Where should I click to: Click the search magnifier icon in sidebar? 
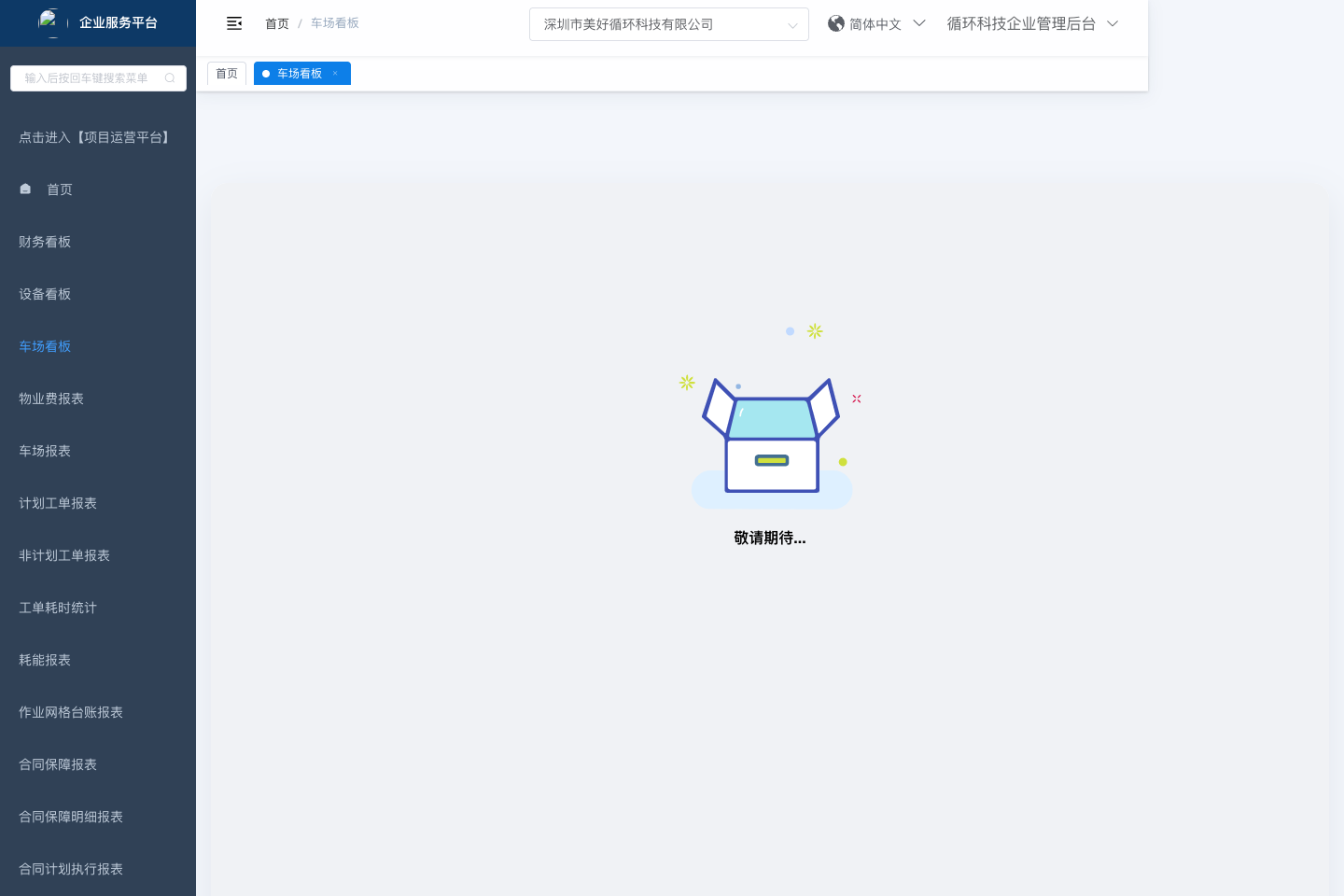point(170,78)
